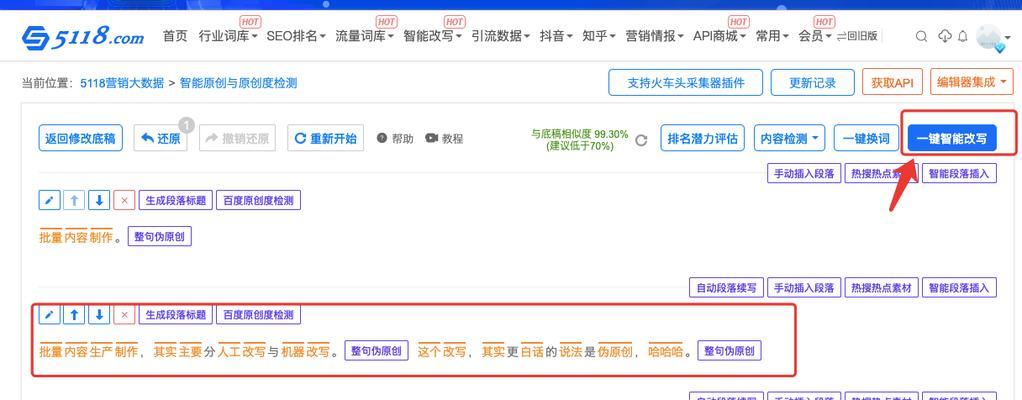1022x400 pixels.
Task: Open the search magnifier icon in header
Action: click(921, 36)
